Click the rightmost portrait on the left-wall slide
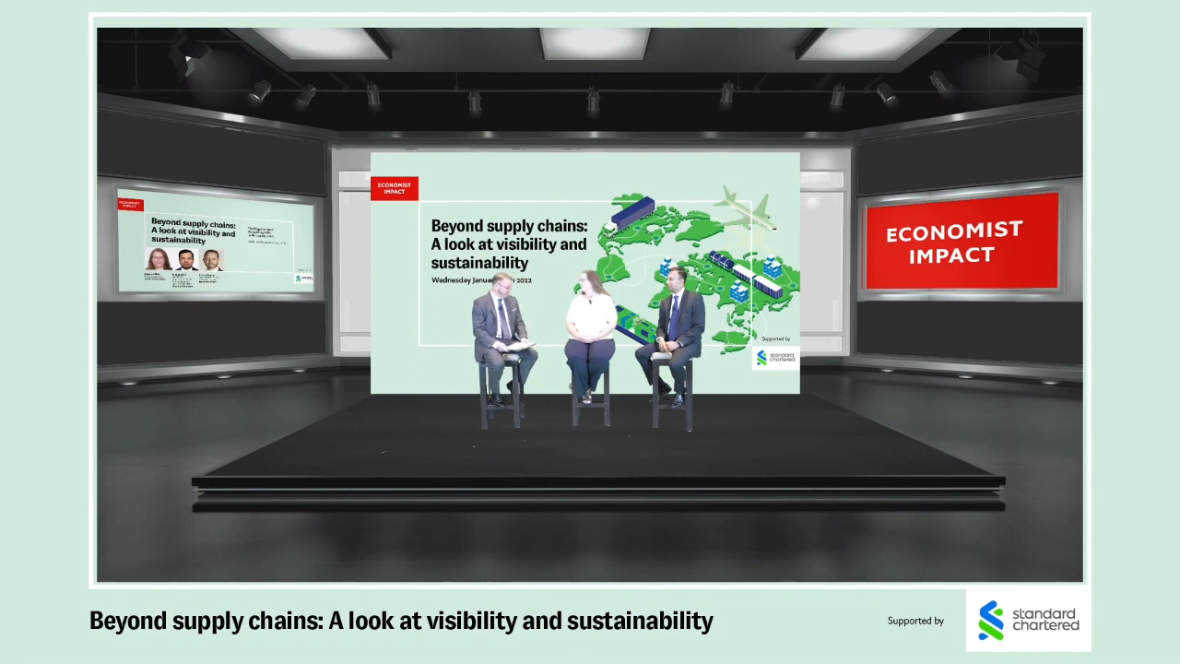1180x664 pixels. point(211,260)
